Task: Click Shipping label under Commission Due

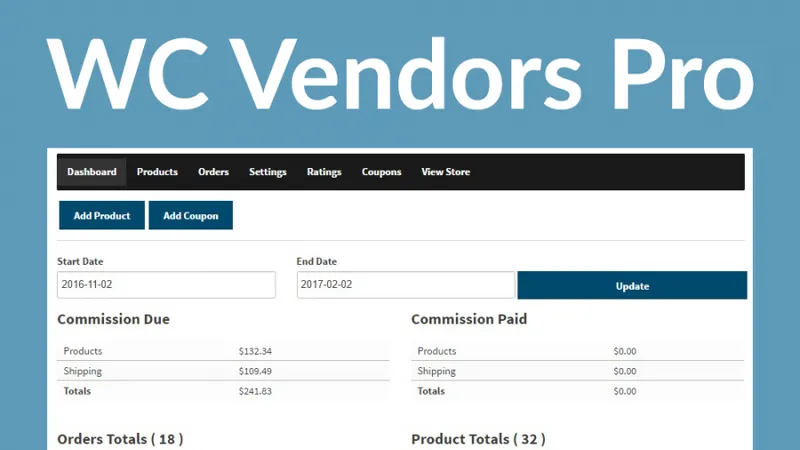Action: 83,371
